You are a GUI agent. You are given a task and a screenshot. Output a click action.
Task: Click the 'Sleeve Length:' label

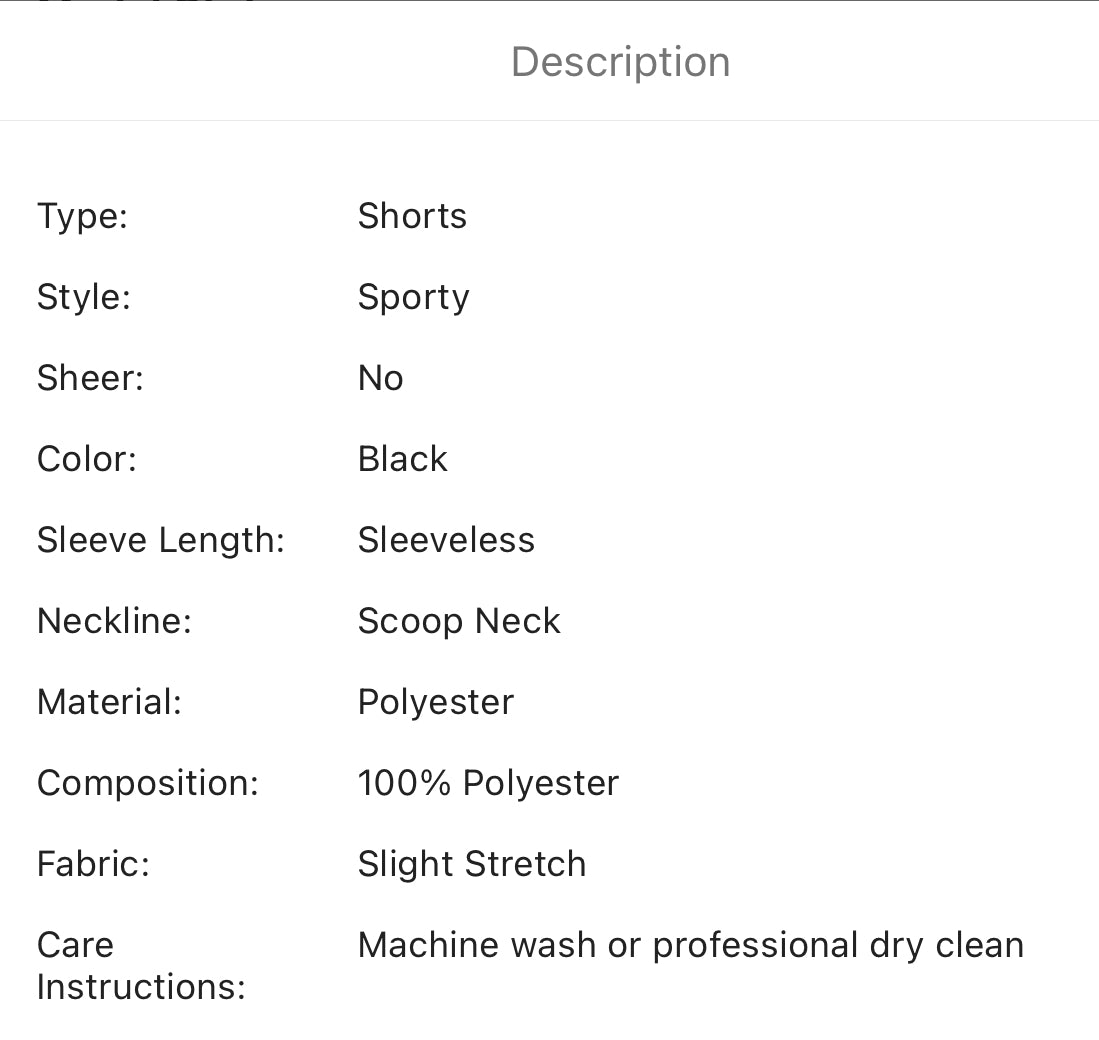[x=161, y=540]
